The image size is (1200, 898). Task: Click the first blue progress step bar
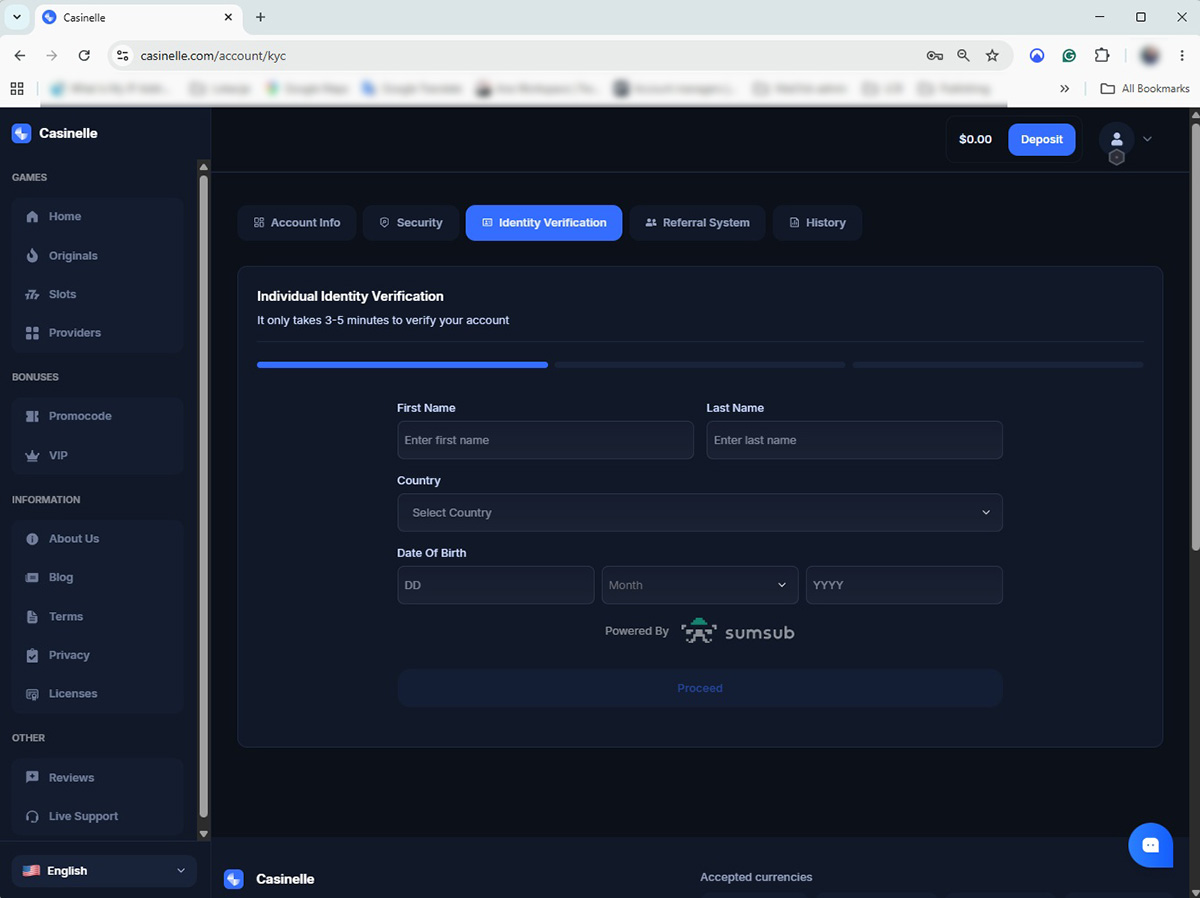pyautogui.click(x=402, y=365)
